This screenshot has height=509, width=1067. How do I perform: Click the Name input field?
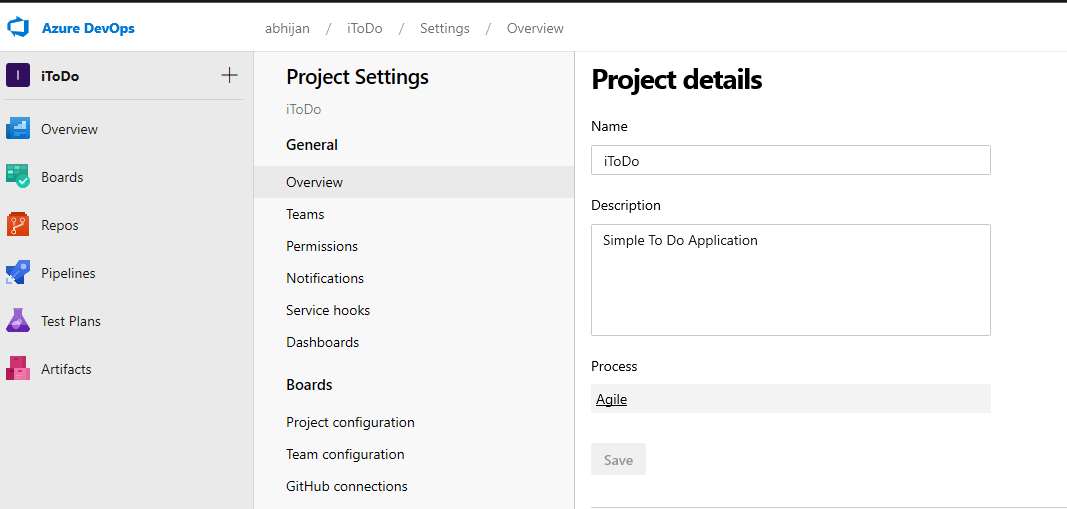tap(791, 160)
